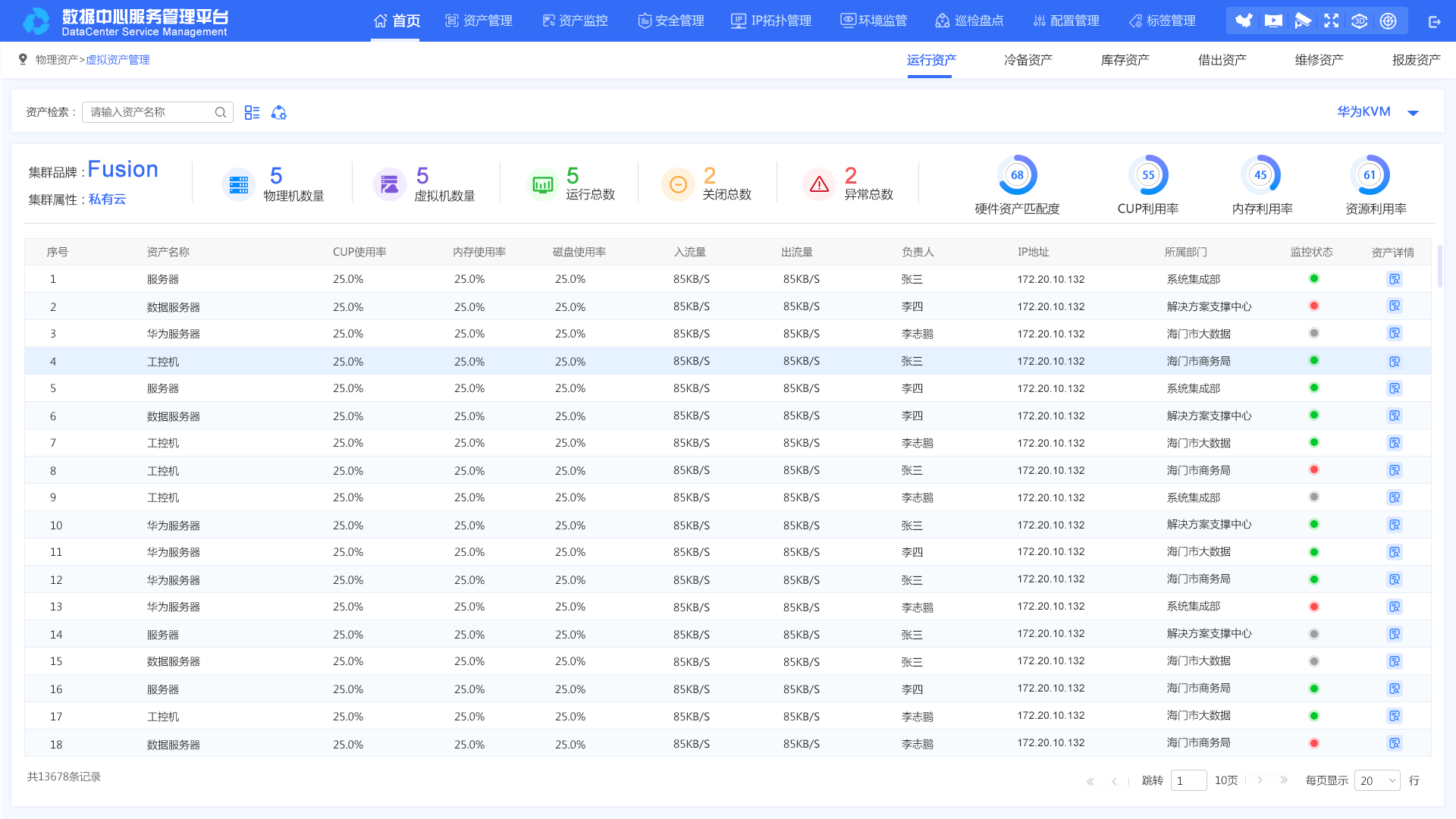Click the physical machine count icon

238,184
